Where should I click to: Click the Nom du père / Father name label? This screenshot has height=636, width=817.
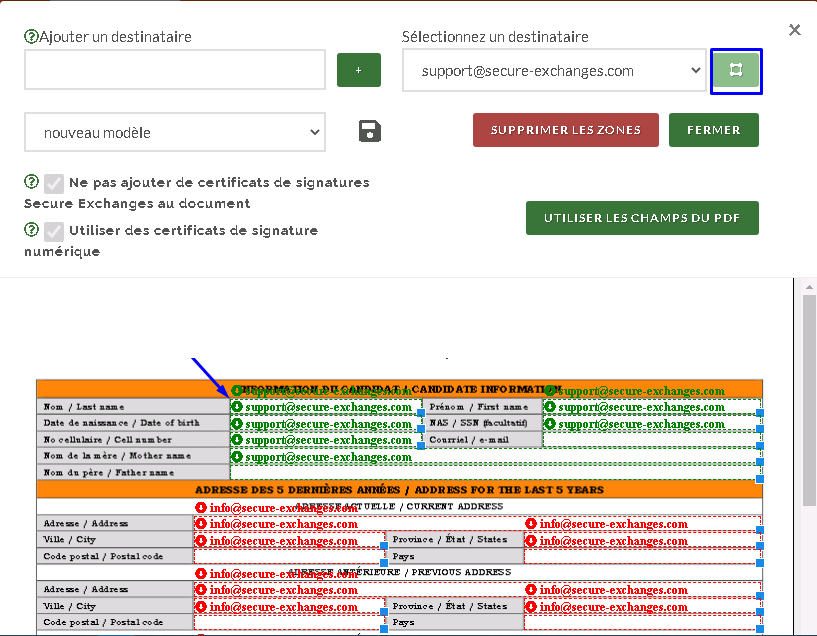(x=109, y=472)
